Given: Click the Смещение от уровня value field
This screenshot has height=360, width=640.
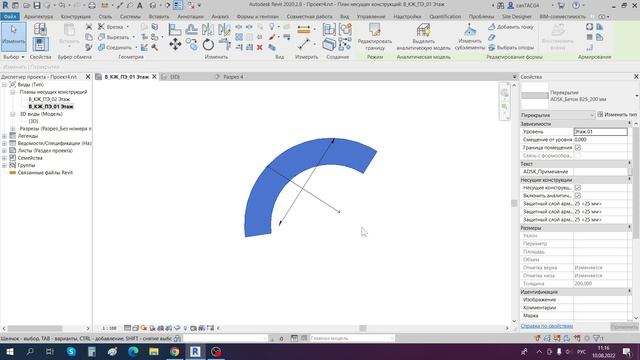Looking at the screenshot, I should 600,140.
